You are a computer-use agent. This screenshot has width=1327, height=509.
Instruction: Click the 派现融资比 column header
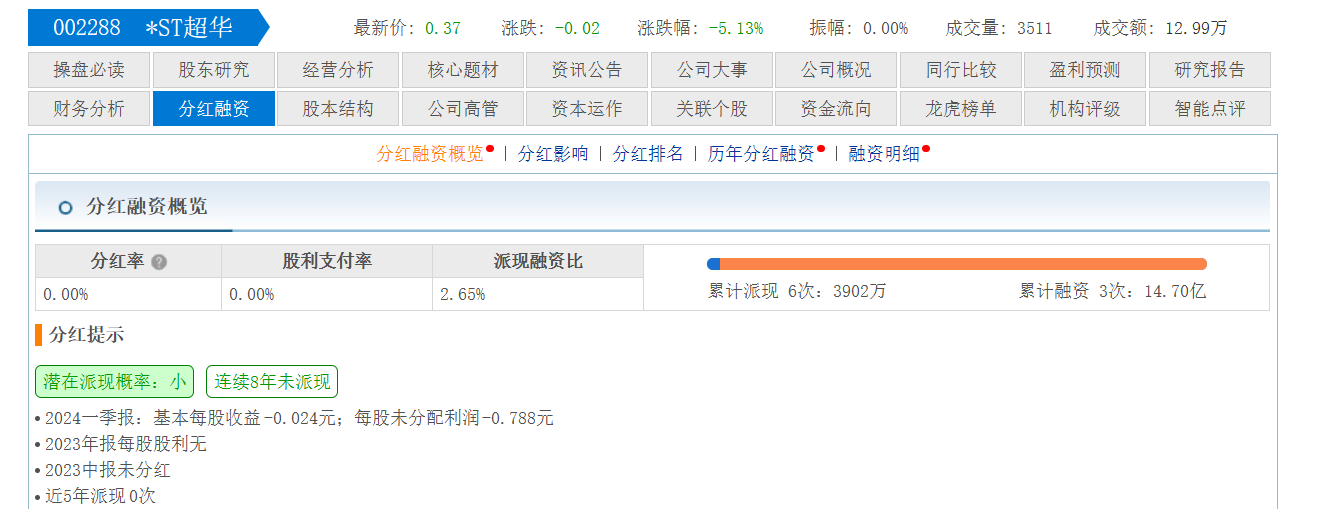(x=538, y=261)
